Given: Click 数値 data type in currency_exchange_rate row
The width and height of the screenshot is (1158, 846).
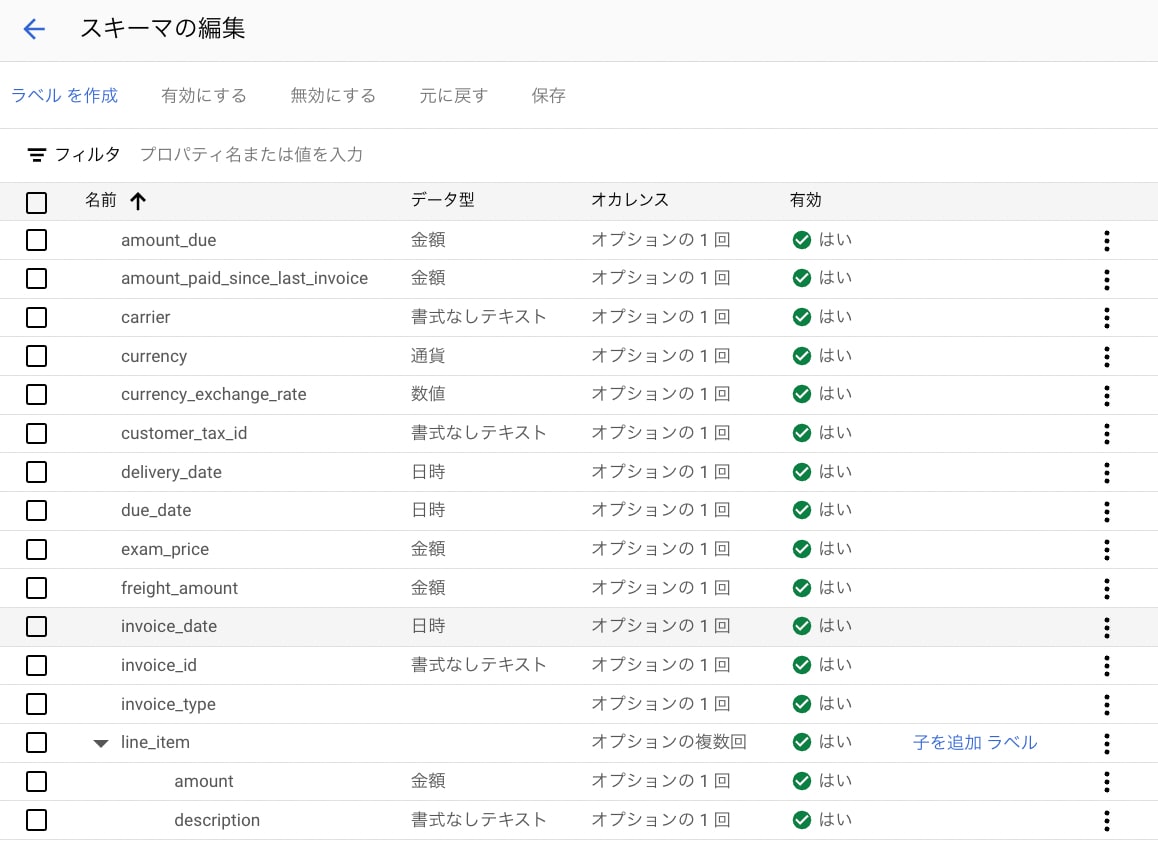Looking at the screenshot, I should (x=428, y=394).
